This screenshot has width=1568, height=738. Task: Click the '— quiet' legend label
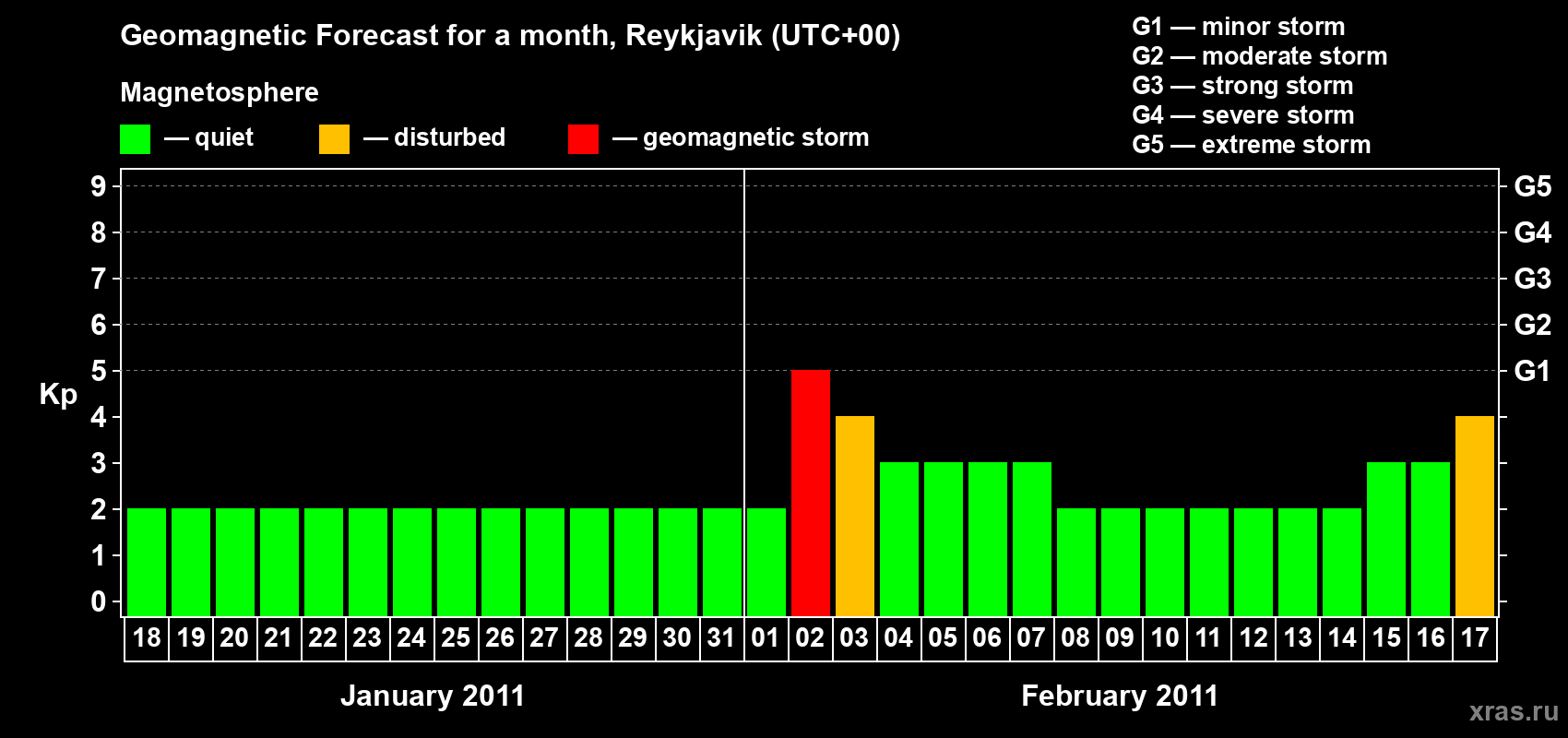208,137
